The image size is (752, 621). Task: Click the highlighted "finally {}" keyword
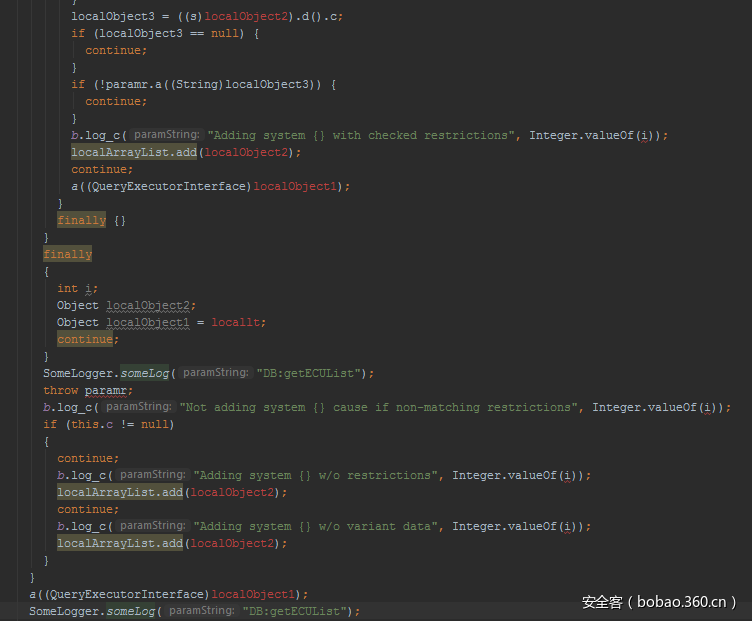[81, 220]
